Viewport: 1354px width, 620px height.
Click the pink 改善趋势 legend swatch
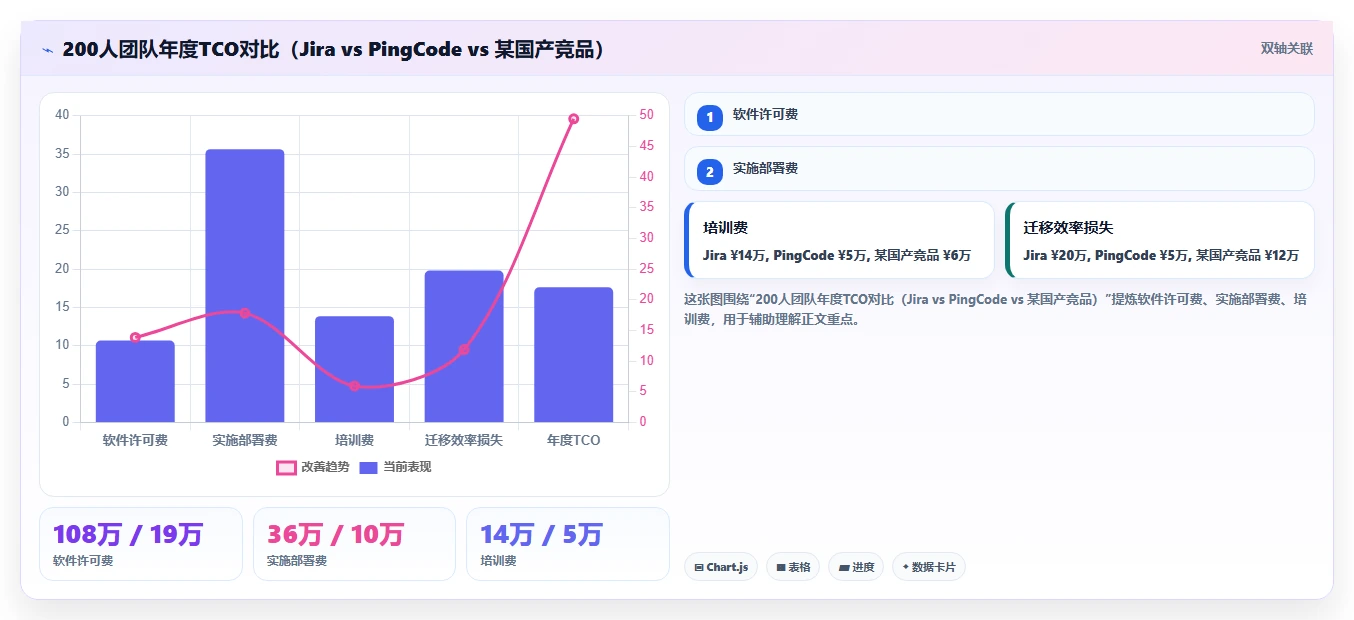click(286, 467)
